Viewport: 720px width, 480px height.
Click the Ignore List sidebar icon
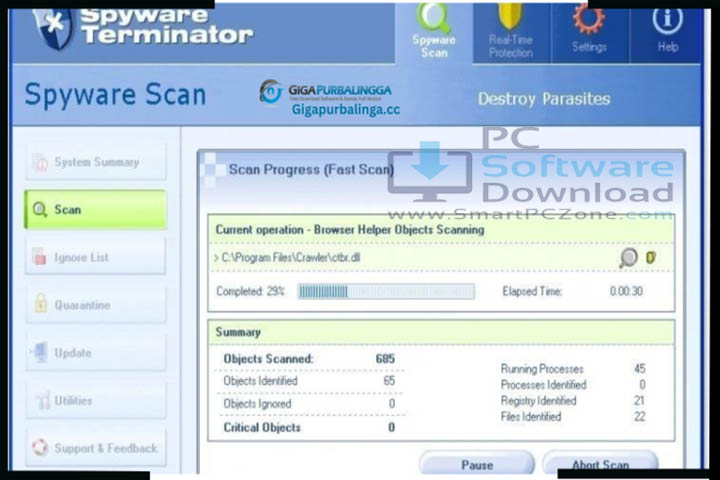point(40,256)
